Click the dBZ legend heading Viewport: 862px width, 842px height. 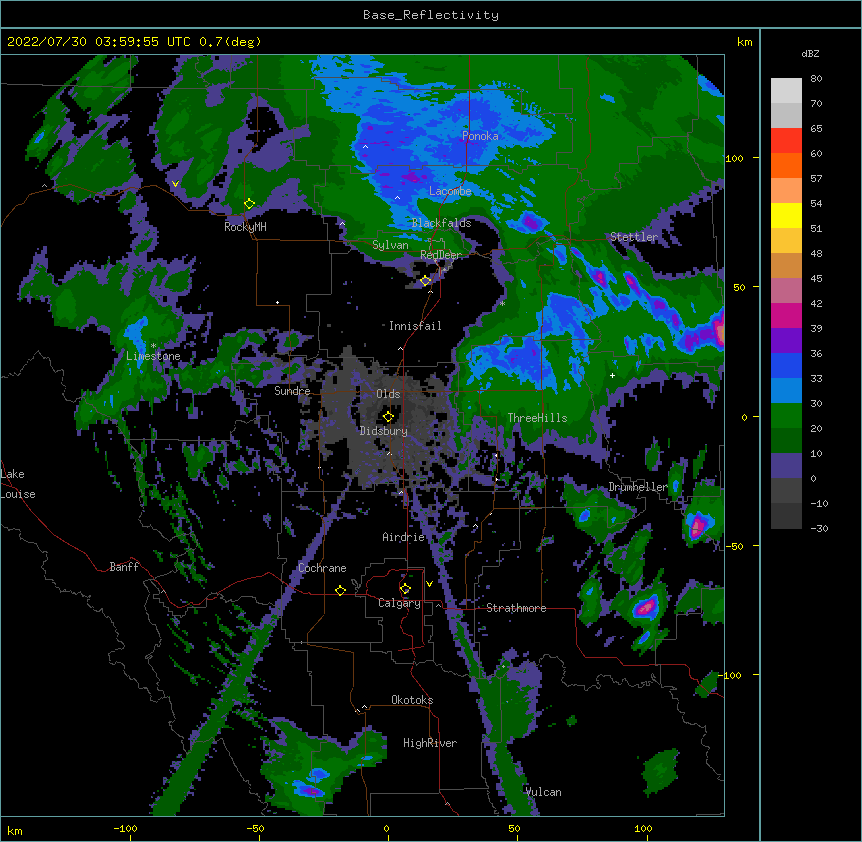click(810, 53)
